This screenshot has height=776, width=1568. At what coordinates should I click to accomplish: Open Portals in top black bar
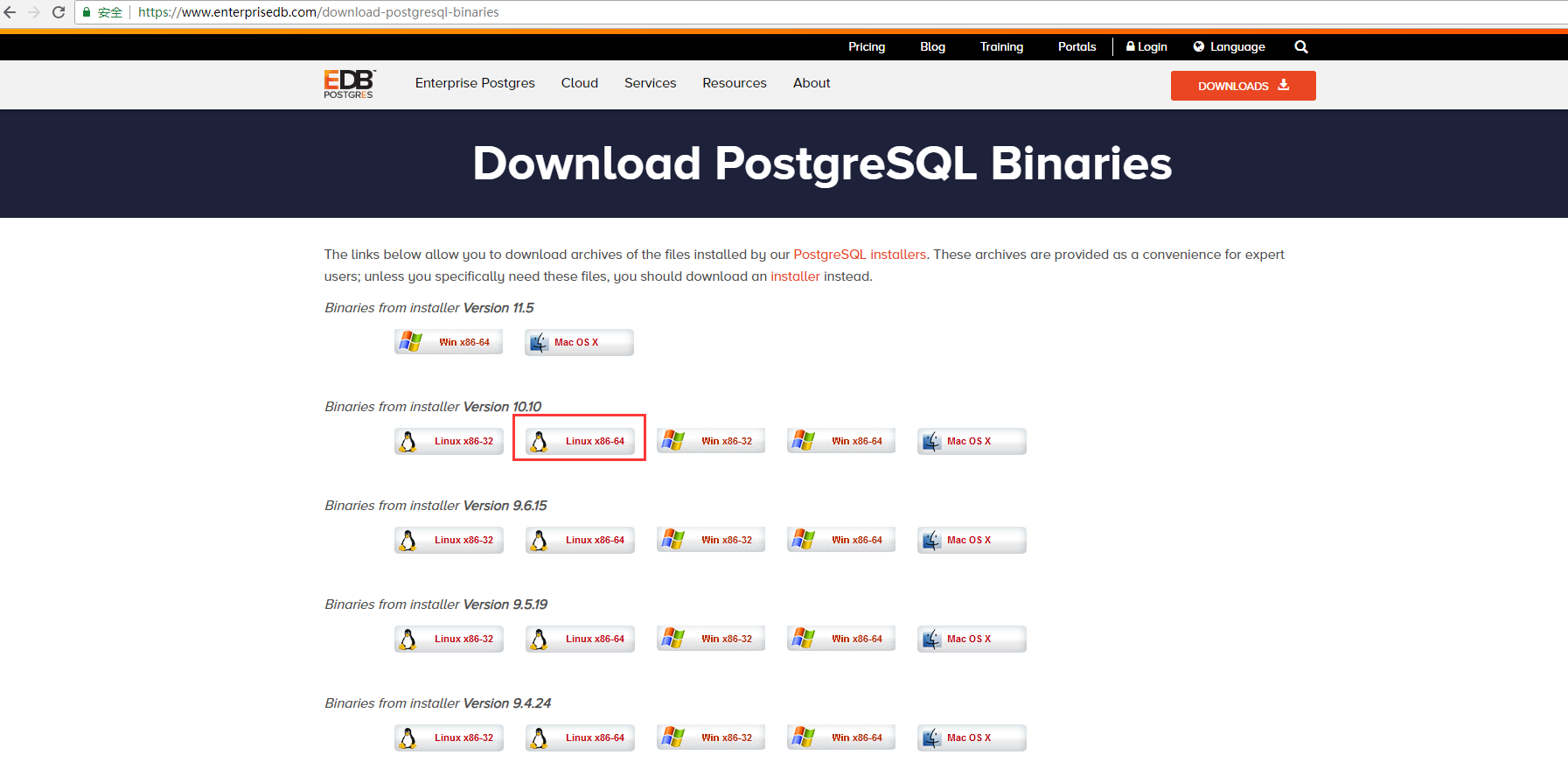tap(1077, 47)
